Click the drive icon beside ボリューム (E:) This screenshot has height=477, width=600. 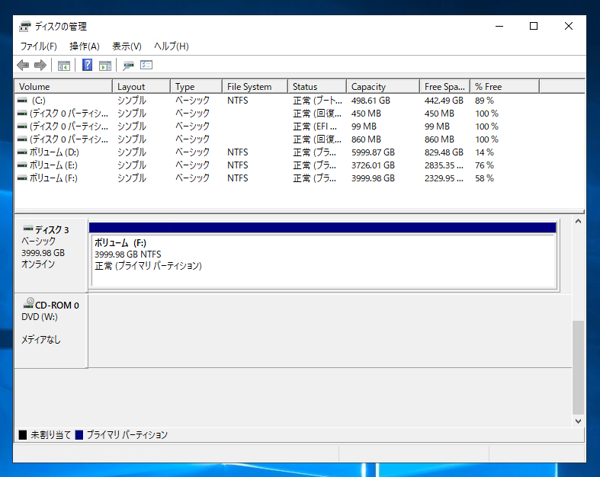(x=23, y=165)
